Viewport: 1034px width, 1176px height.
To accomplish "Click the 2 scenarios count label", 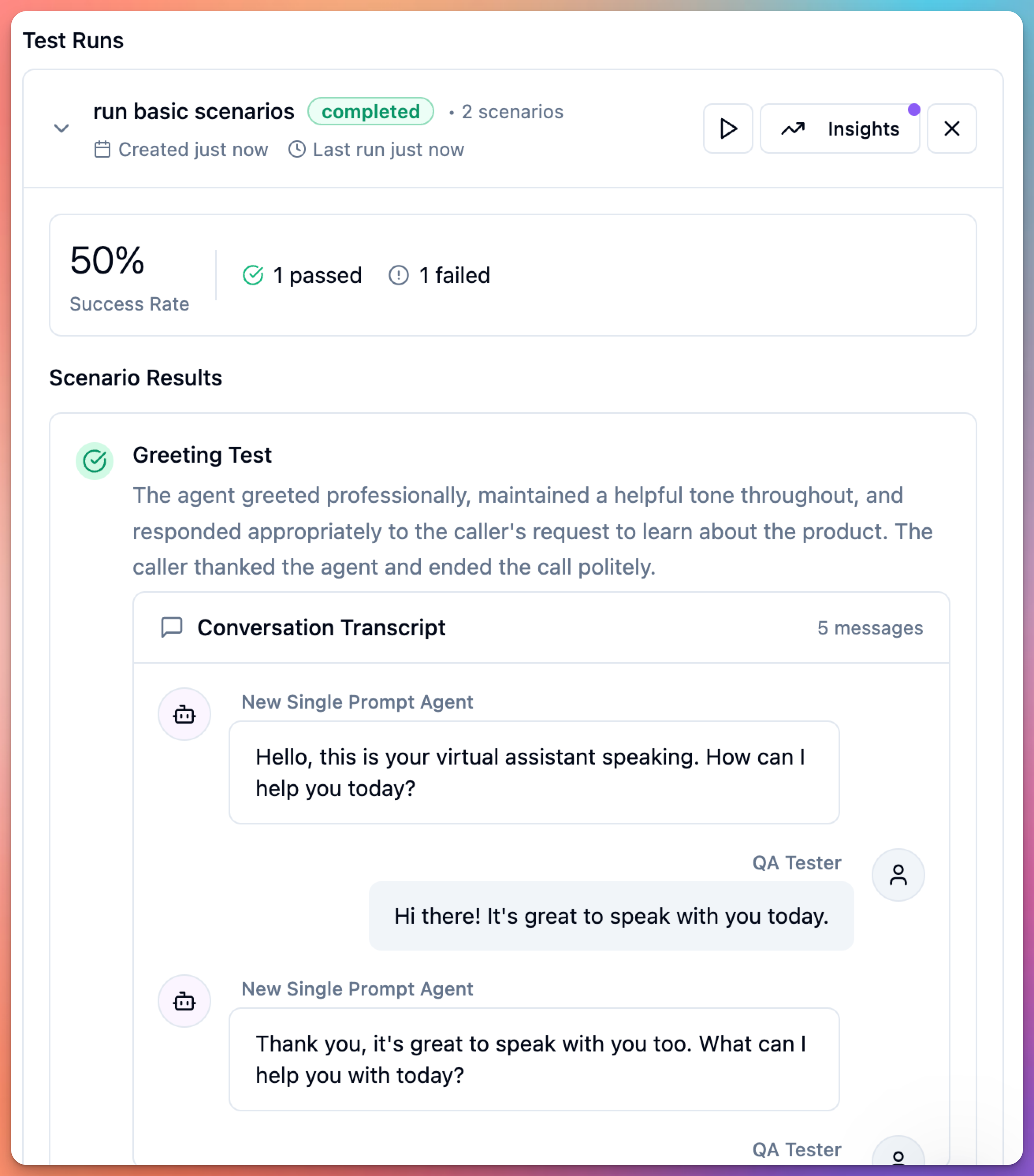I will (x=511, y=112).
